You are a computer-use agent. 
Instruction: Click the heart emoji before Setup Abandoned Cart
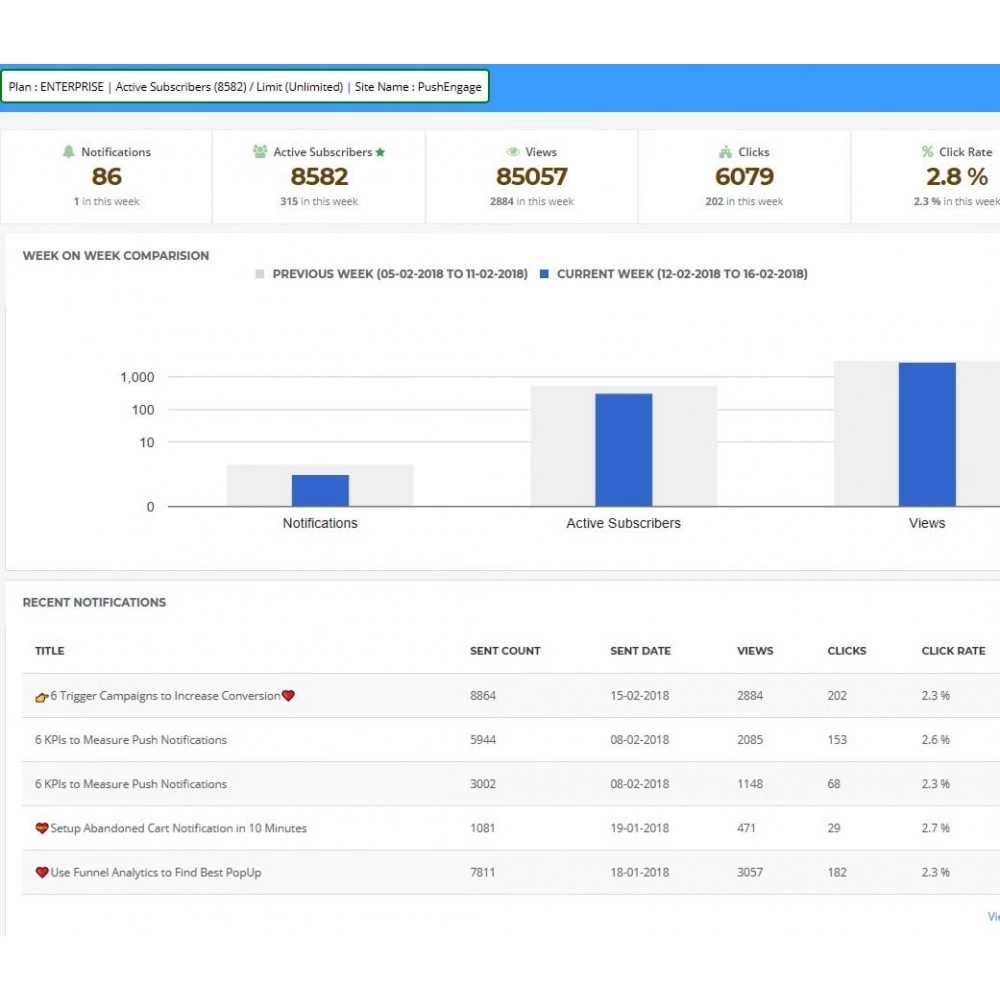click(41, 828)
